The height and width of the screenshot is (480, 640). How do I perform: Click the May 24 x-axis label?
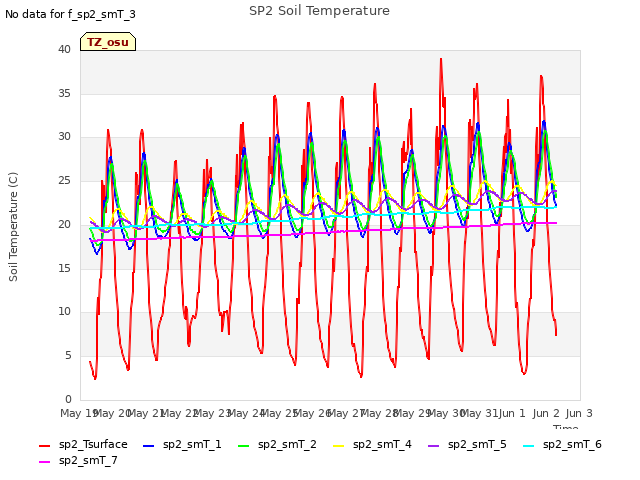pos(246,413)
